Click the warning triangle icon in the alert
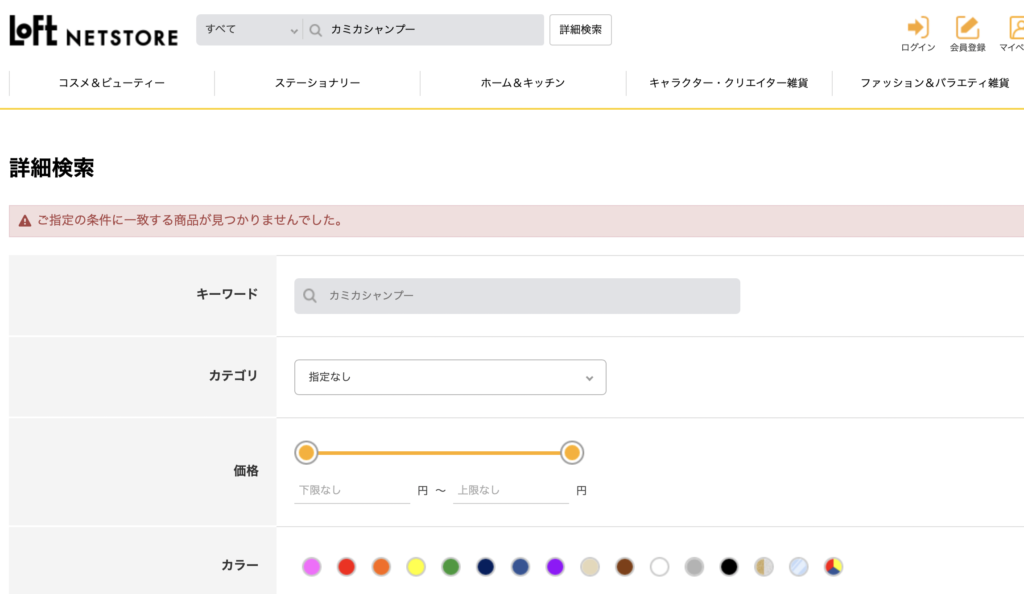 tap(25, 221)
